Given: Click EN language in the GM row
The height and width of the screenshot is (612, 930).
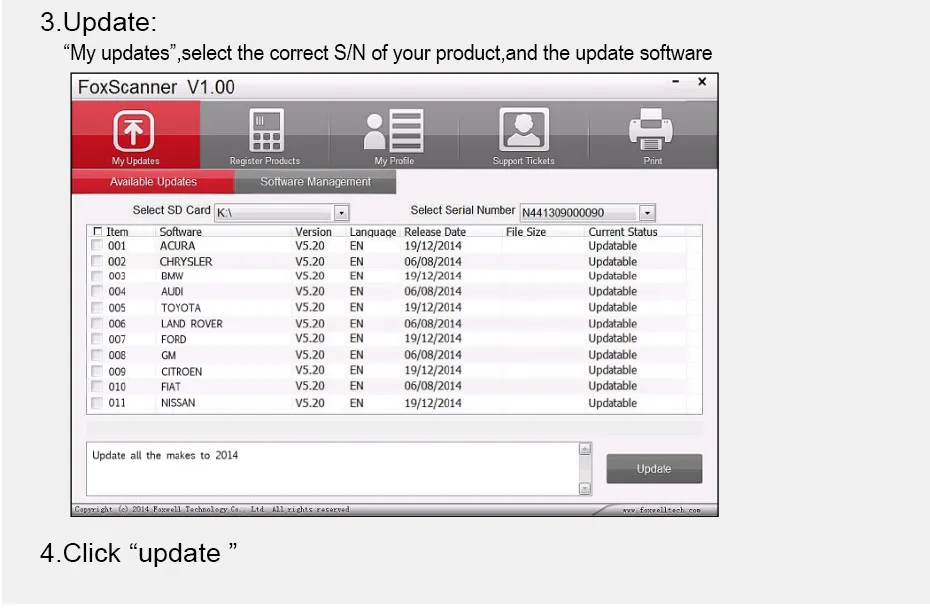Looking at the screenshot, I should pyautogui.click(x=356, y=355).
